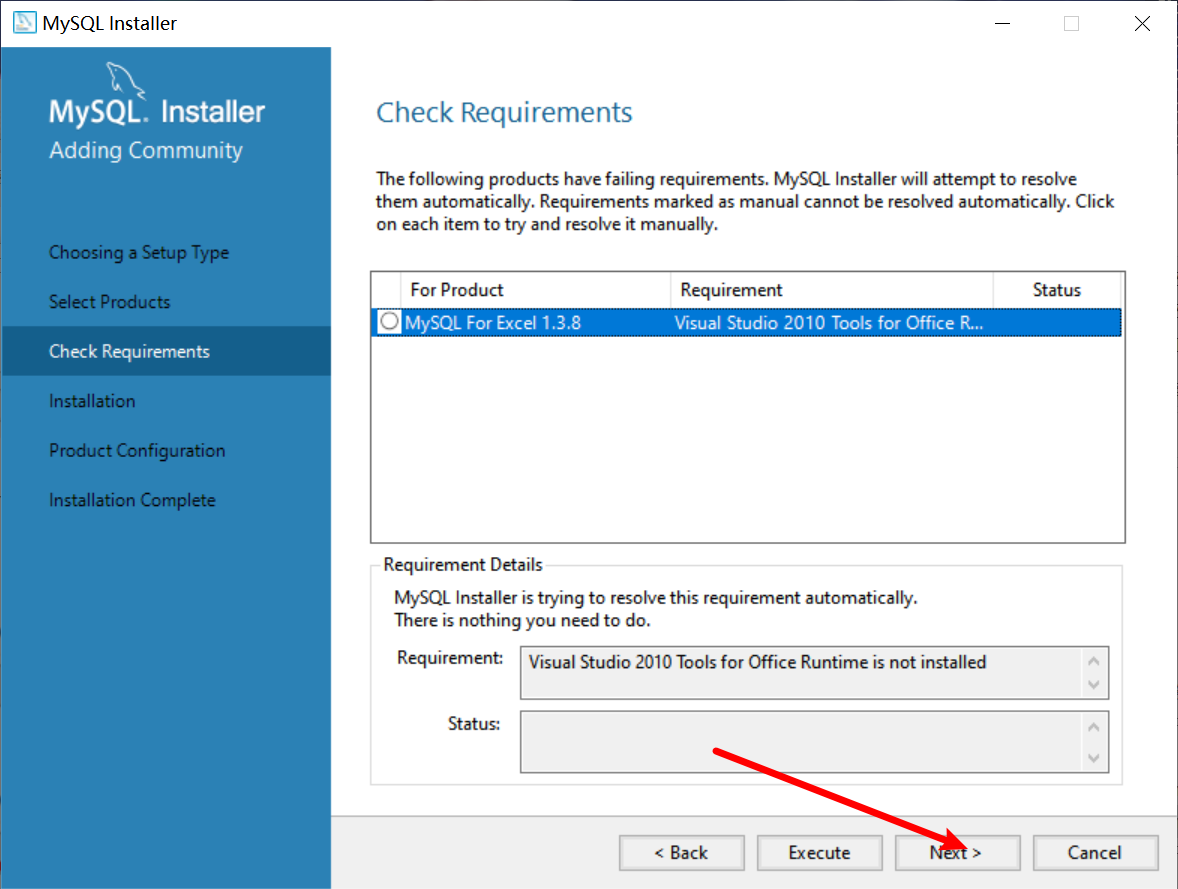Go back using the Back button

tap(681, 853)
